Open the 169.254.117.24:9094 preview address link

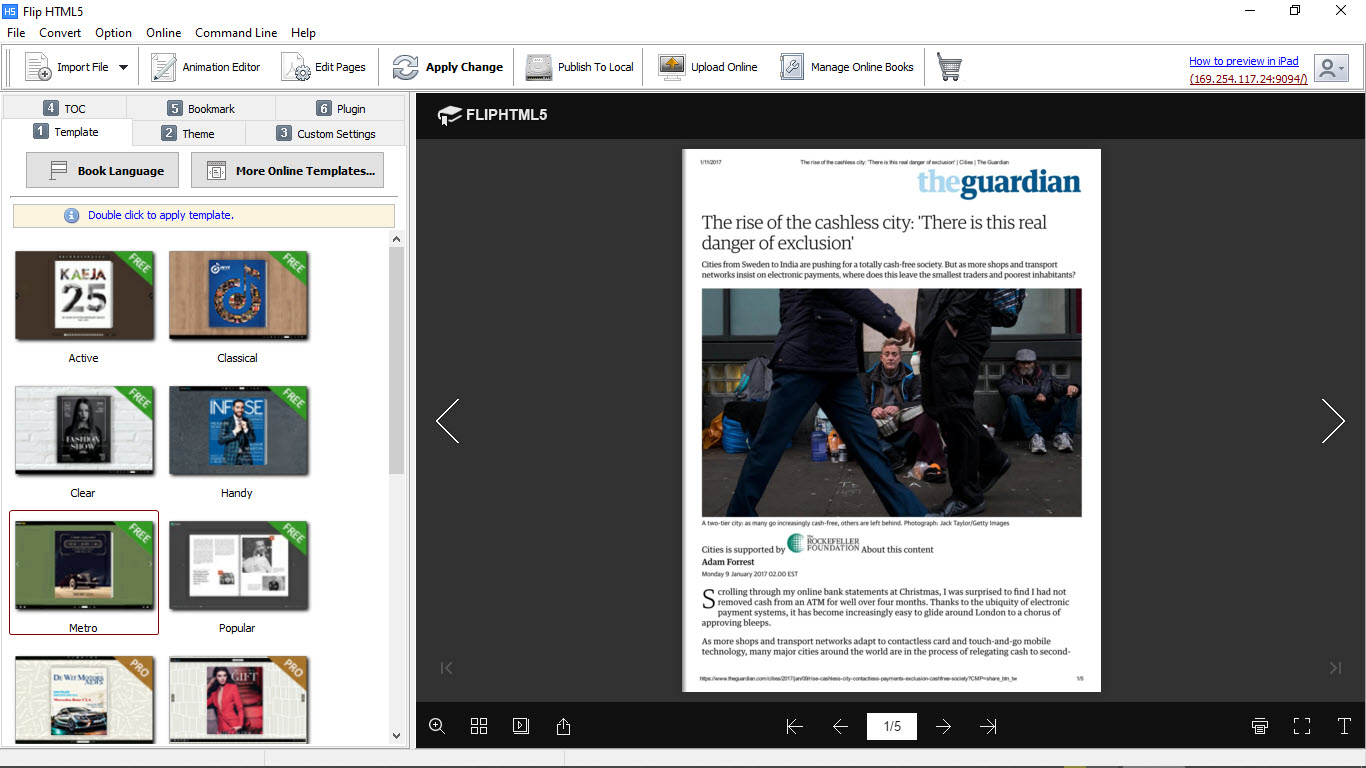pyautogui.click(x=1248, y=79)
